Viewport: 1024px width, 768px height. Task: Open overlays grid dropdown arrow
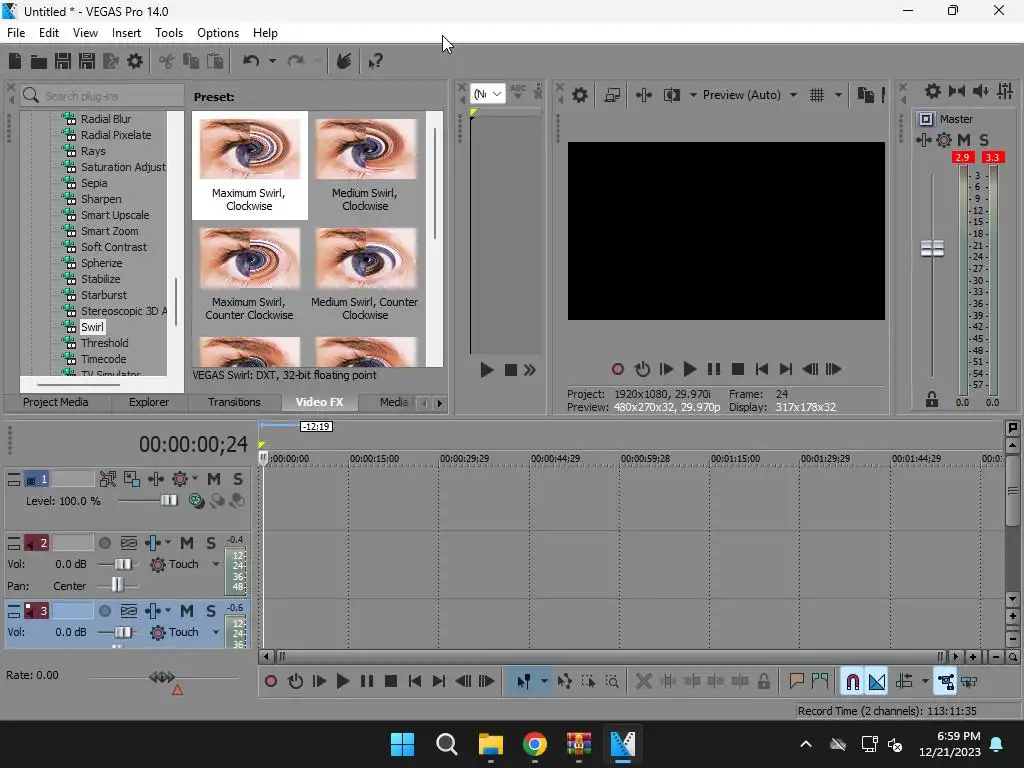coord(838,95)
